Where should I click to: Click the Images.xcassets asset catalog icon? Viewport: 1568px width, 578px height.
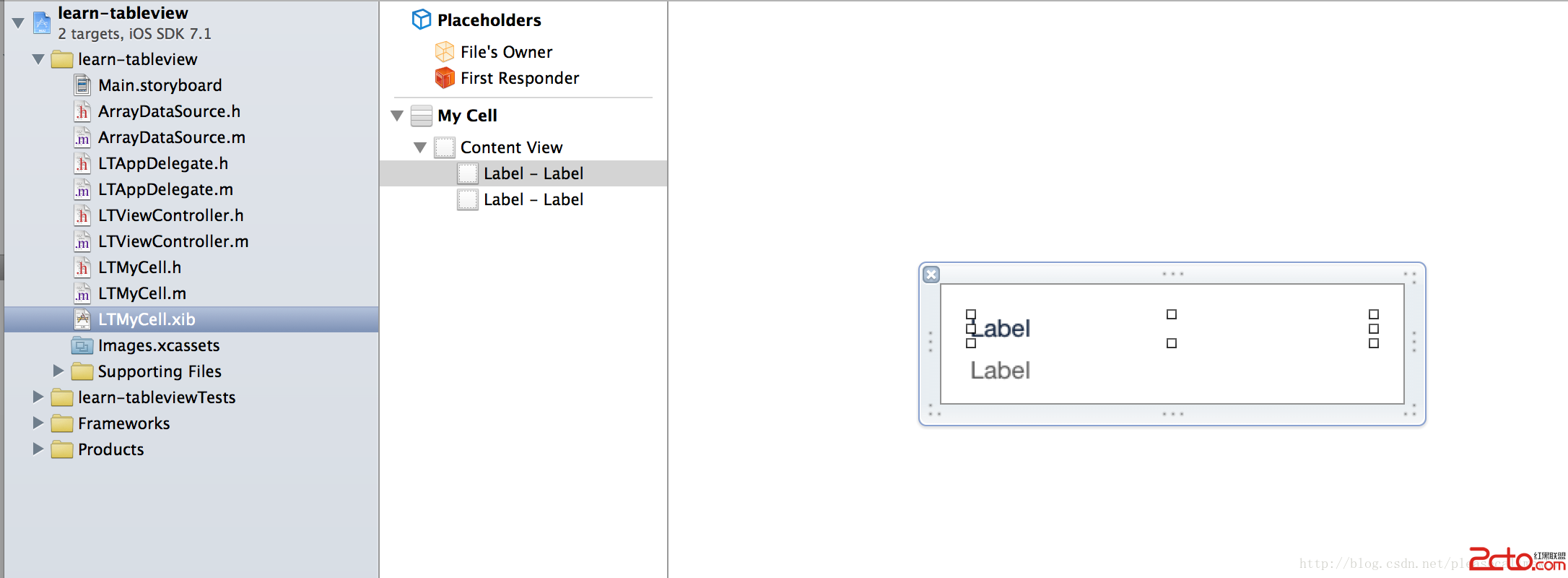pyautogui.click(x=82, y=345)
